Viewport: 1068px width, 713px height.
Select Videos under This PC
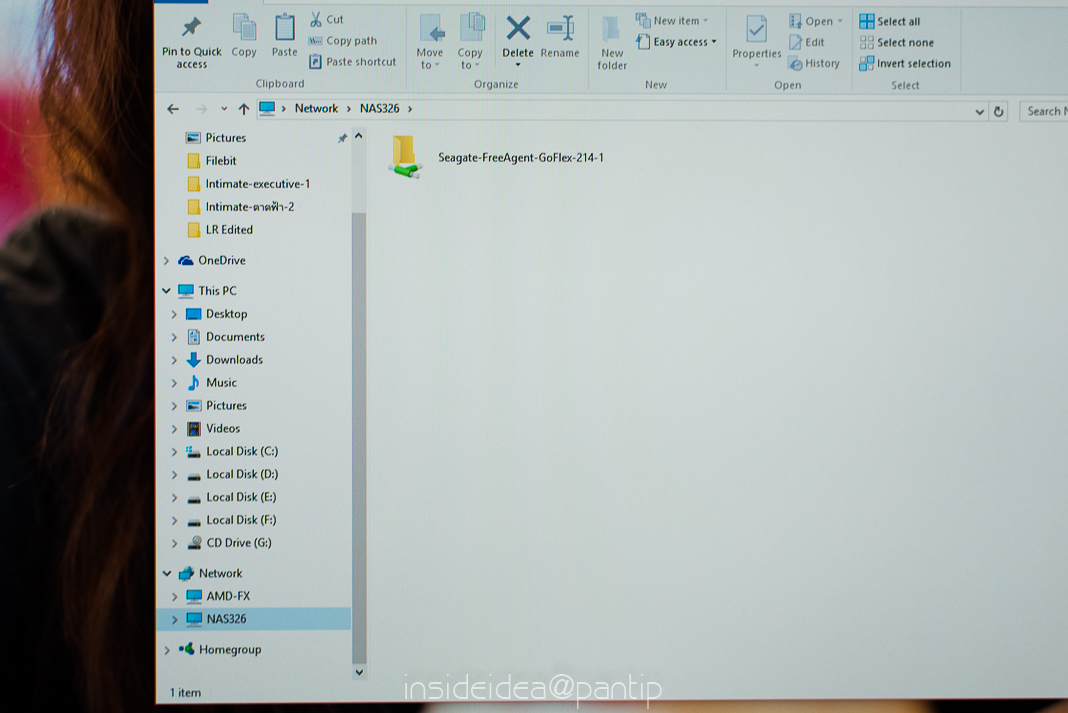click(x=214, y=428)
